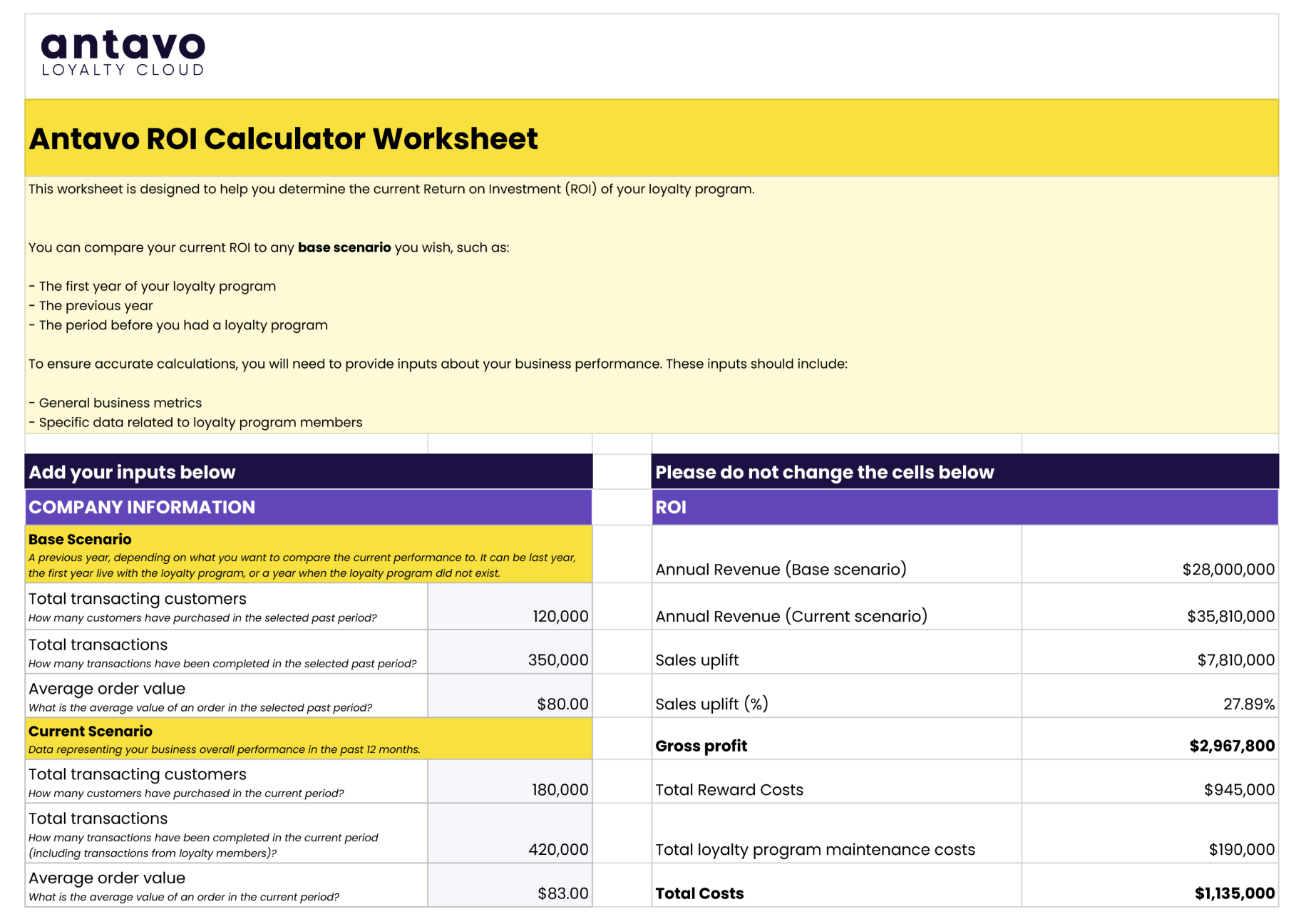The image size is (1306, 924).
Task: Select current scenario total transactions value 420,000
Action: click(510, 833)
